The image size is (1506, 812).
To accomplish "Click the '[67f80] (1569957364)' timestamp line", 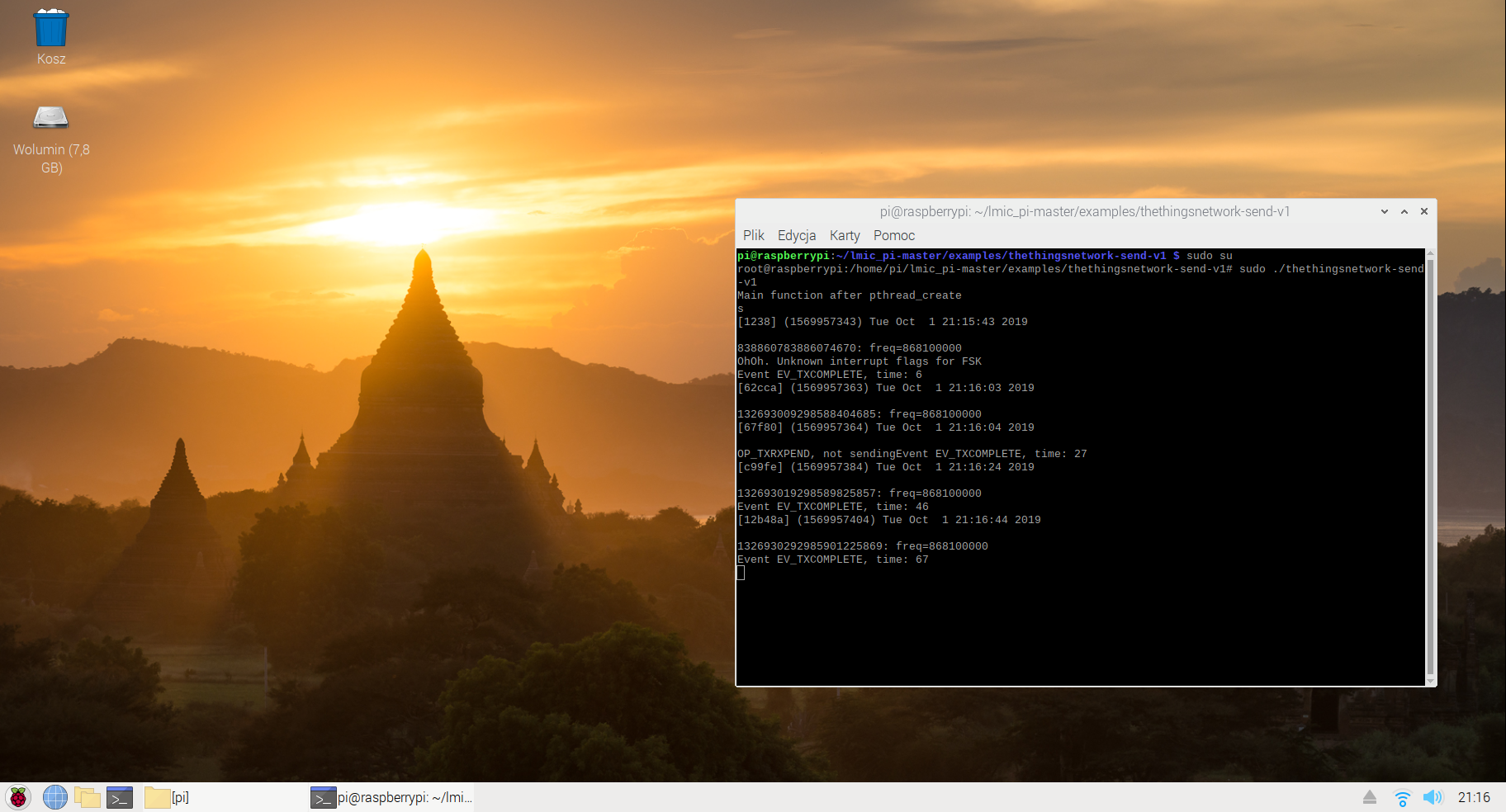I will click(886, 427).
